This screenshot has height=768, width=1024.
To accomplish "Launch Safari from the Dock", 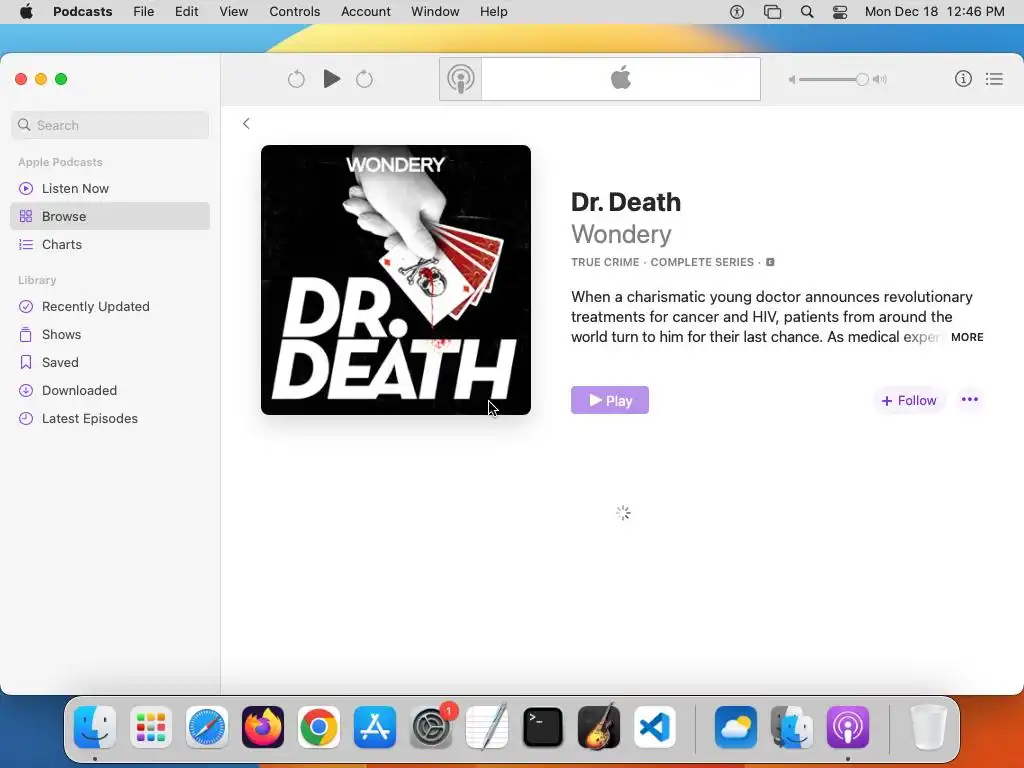I will 207,727.
